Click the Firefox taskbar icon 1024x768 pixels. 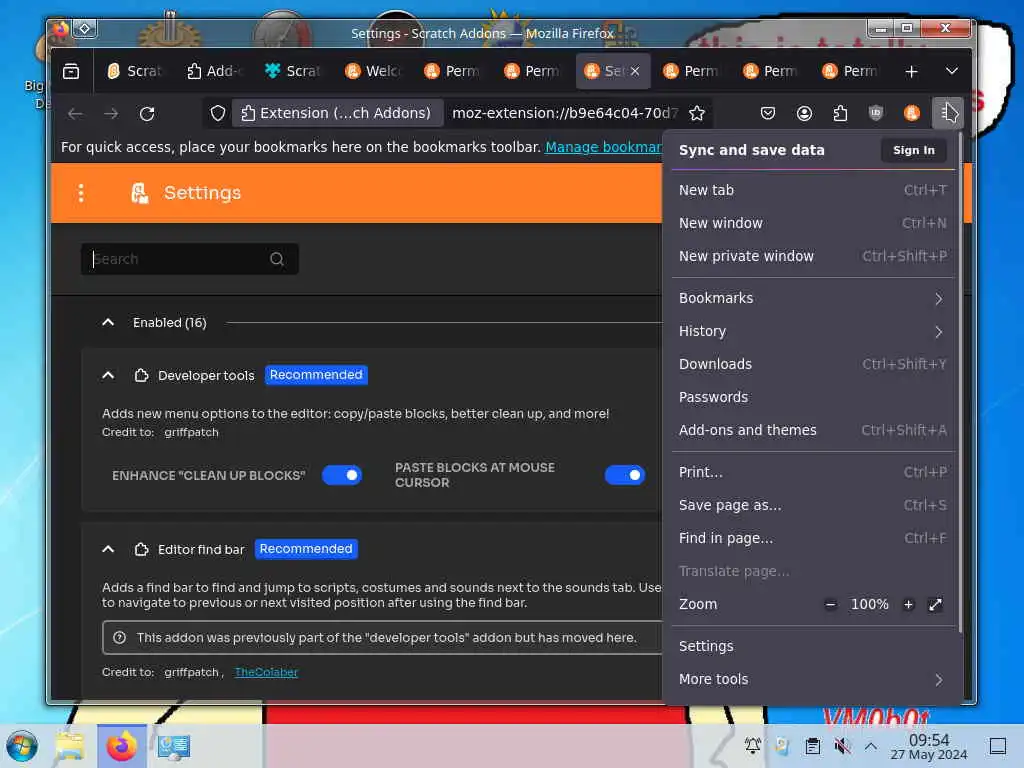[x=122, y=746]
